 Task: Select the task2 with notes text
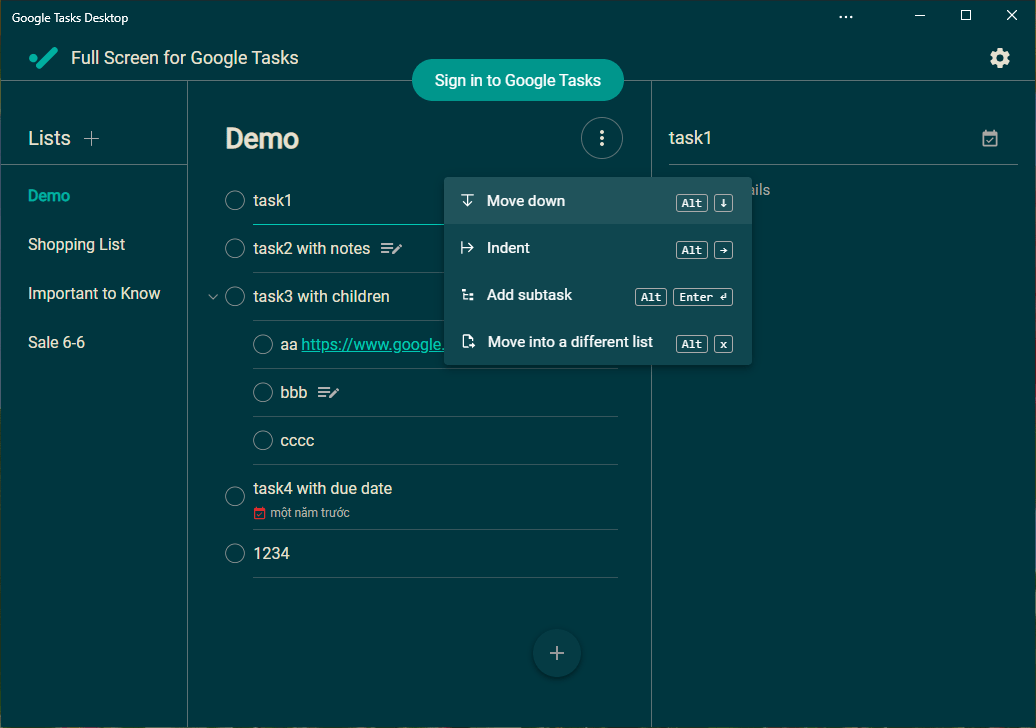pyautogui.click(x=311, y=248)
